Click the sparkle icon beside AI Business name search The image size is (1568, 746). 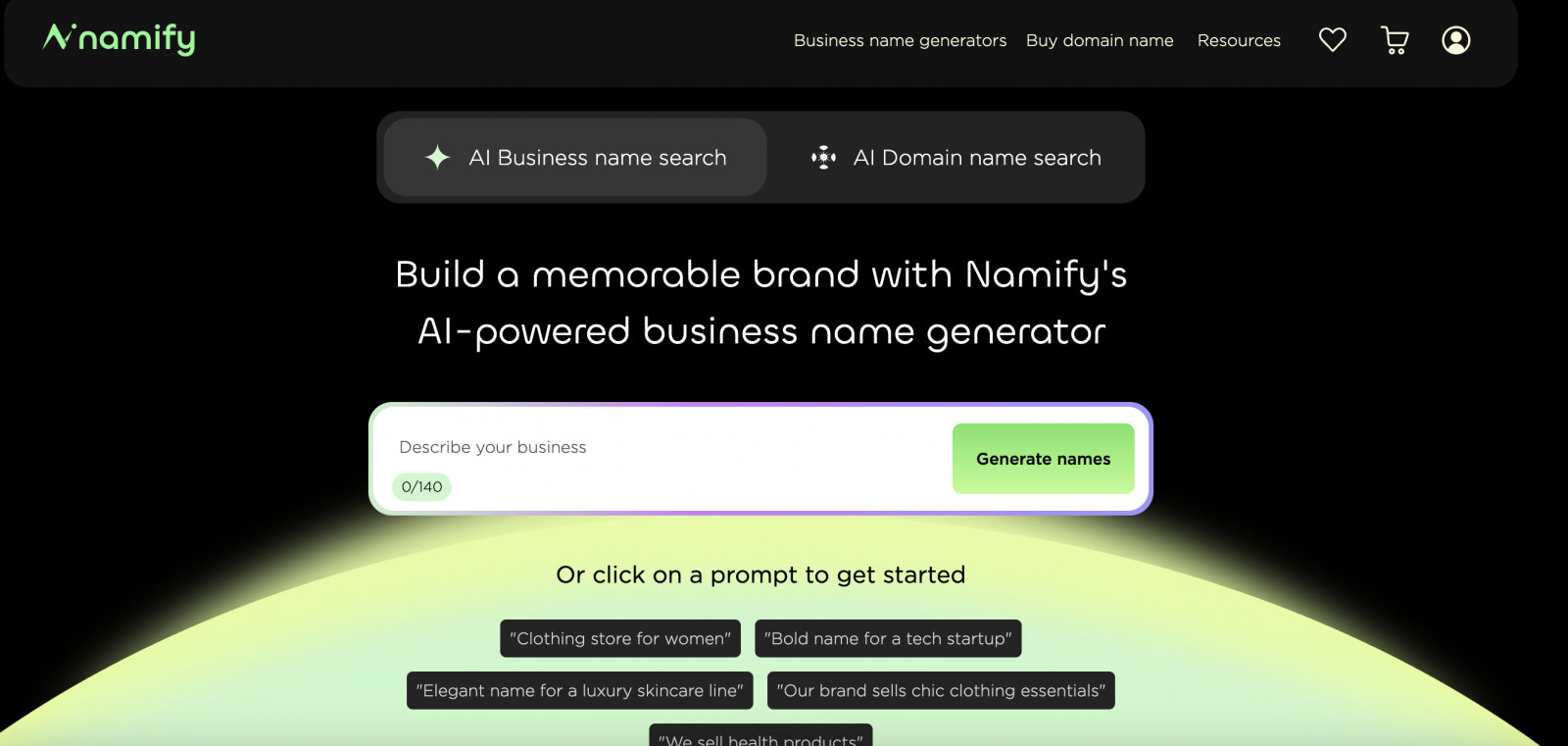(x=437, y=158)
